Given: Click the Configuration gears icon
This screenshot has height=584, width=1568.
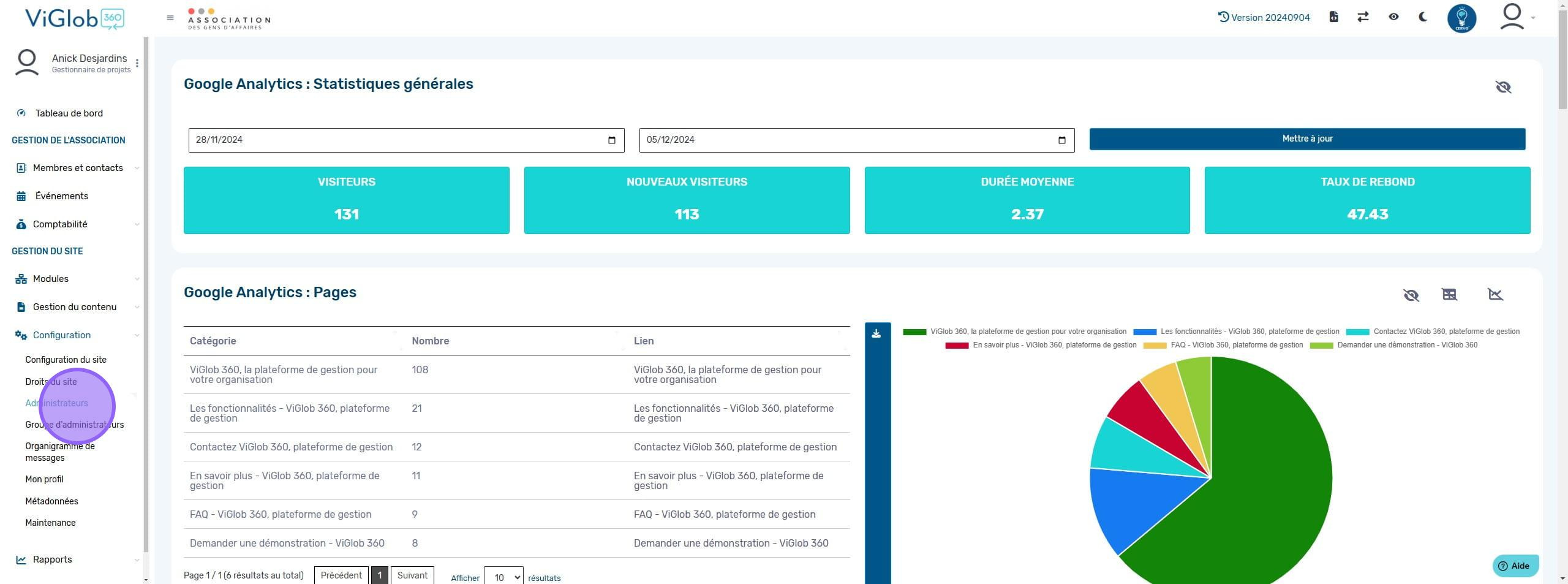Looking at the screenshot, I should point(21,335).
